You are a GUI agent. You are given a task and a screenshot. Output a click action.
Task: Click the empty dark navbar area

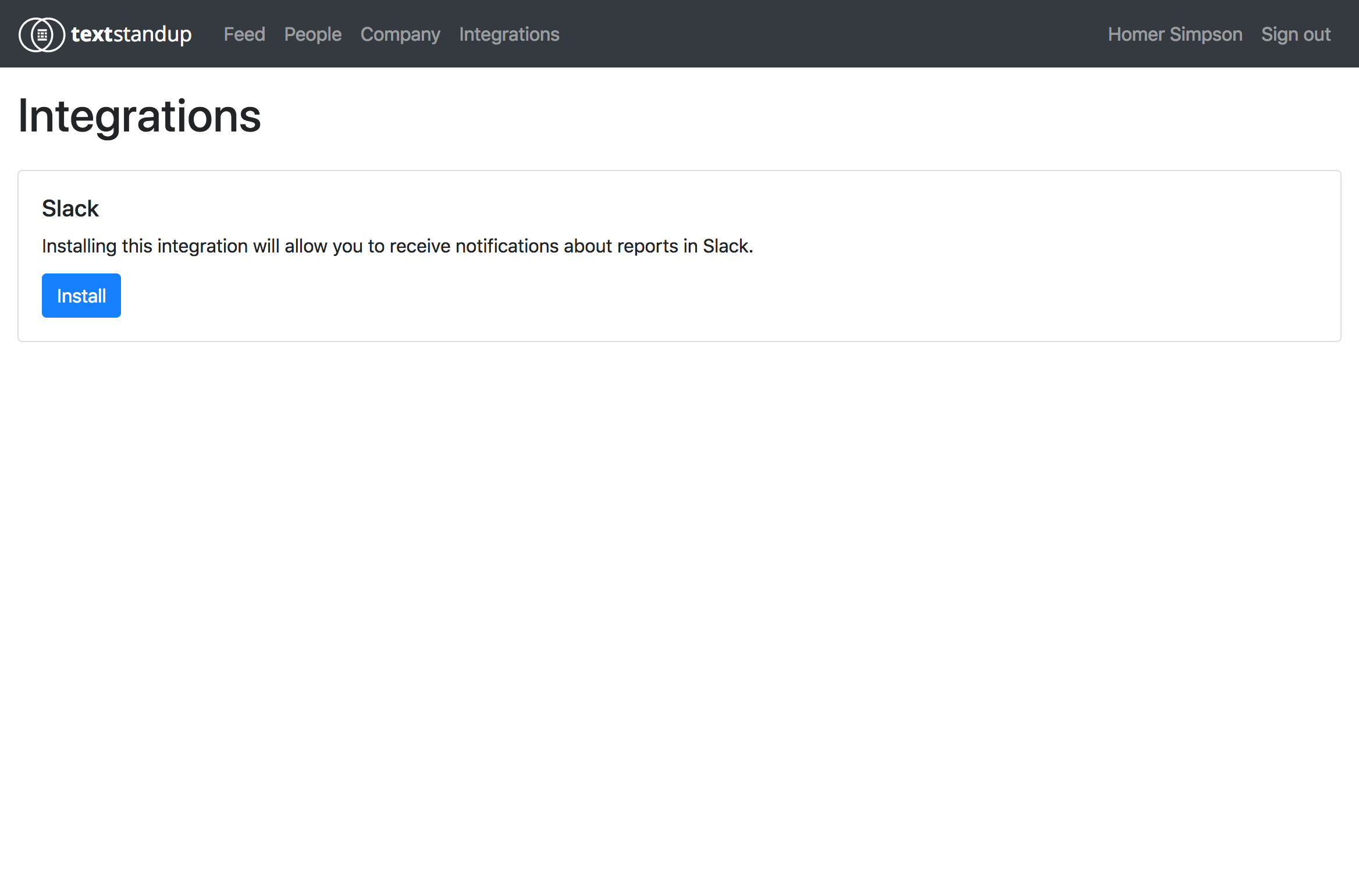[x=814, y=34]
